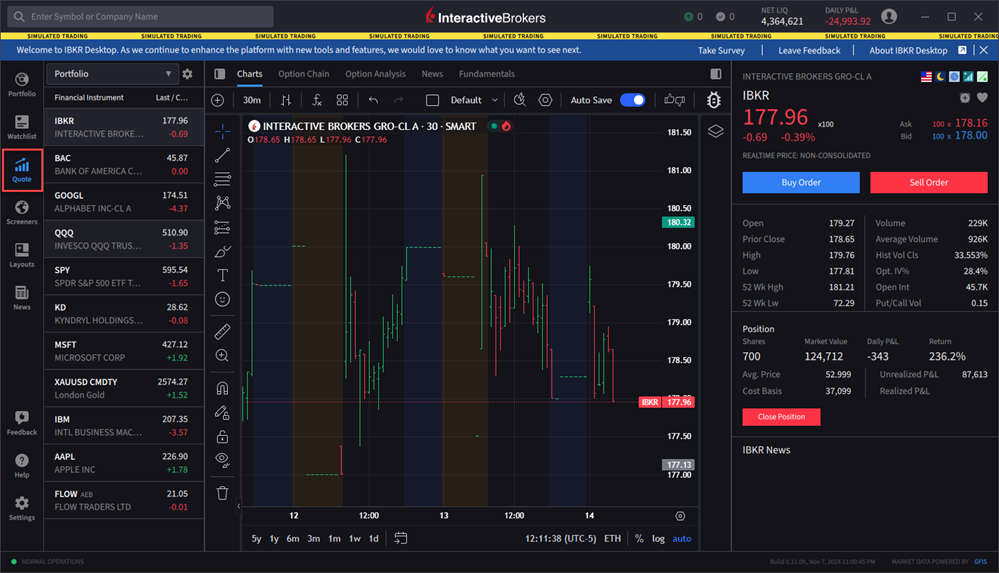This screenshot has width=999, height=573.
Task: Open the Portfolio sidebar section
Action: 22,84
